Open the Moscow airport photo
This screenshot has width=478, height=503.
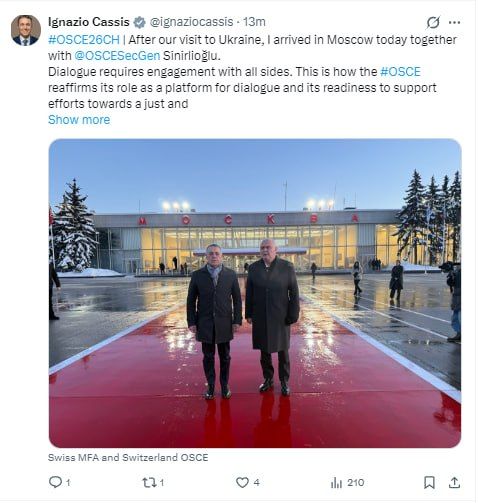pos(255,293)
